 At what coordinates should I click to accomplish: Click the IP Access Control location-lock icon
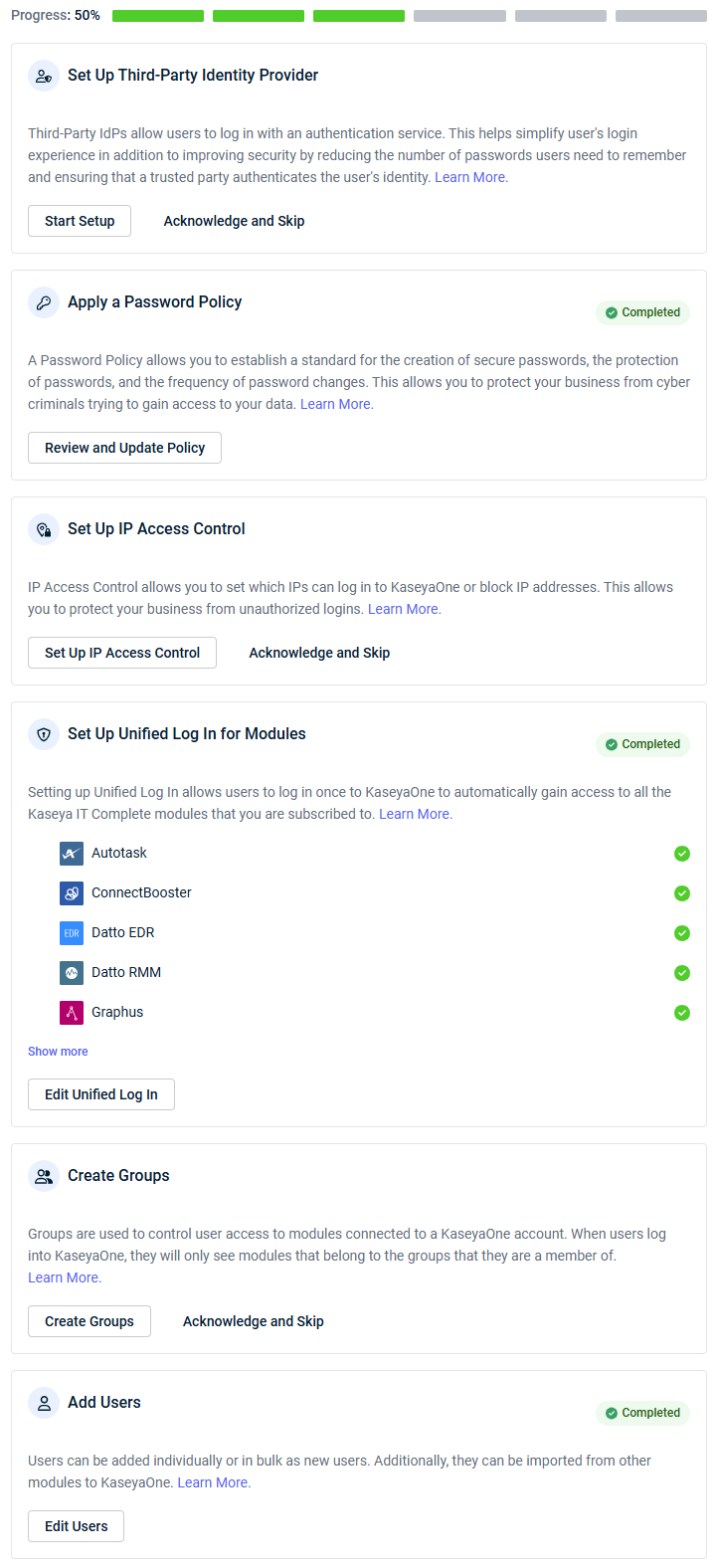point(44,529)
